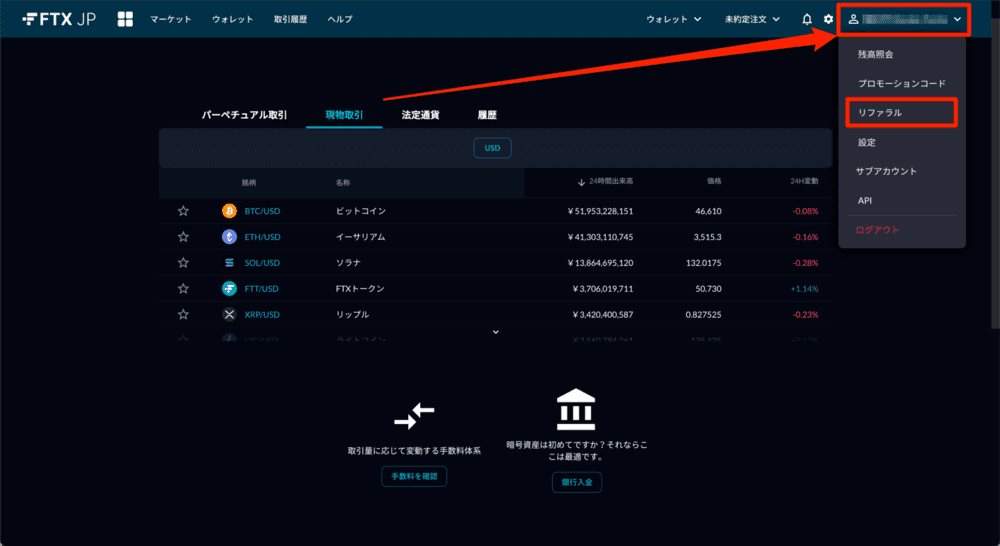Expand more markets with the chevron
The width and height of the screenshot is (1000, 546).
tap(496, 332)
